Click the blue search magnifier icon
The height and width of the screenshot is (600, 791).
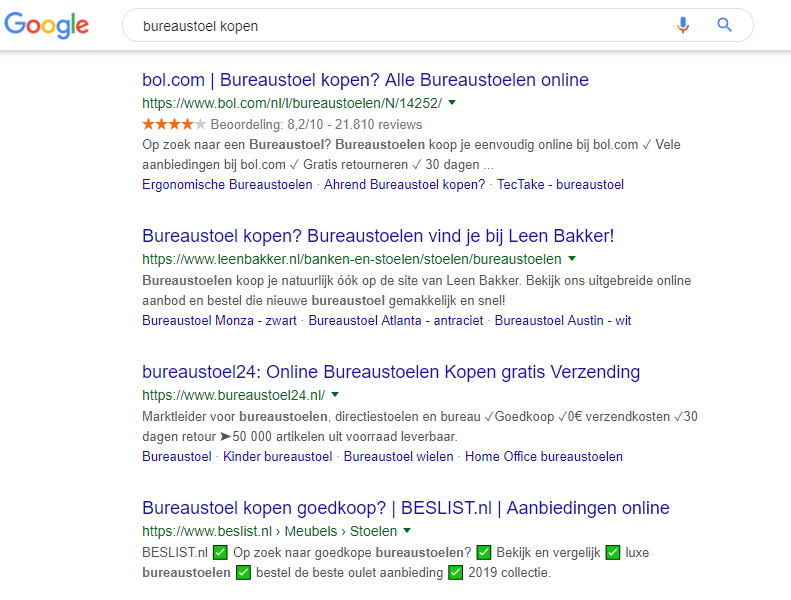[724, 25]
